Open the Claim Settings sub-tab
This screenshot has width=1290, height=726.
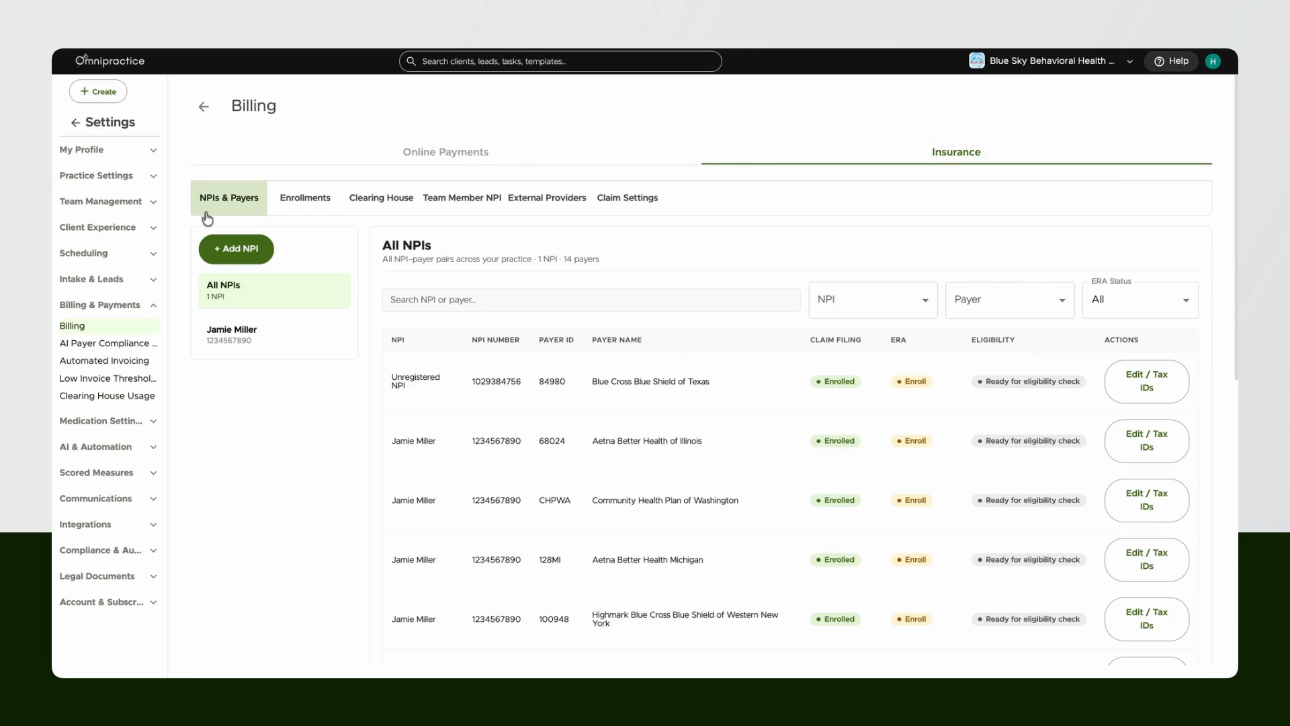(627, 198)
